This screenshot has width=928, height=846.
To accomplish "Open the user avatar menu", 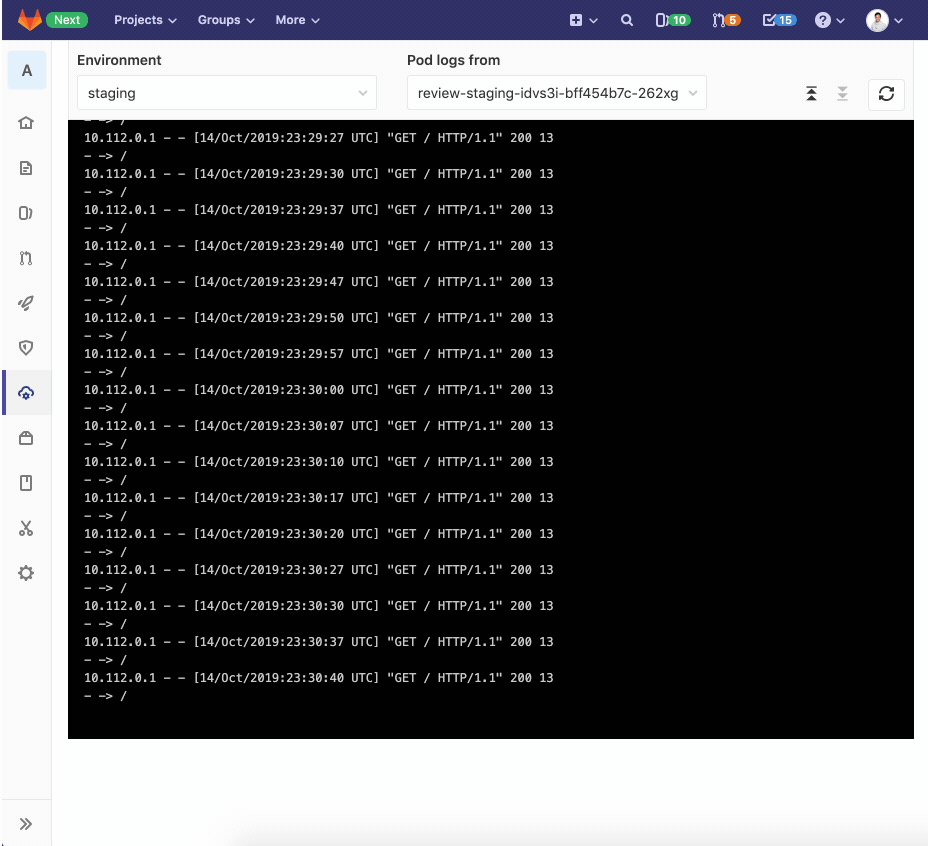I will click(884, 20).
